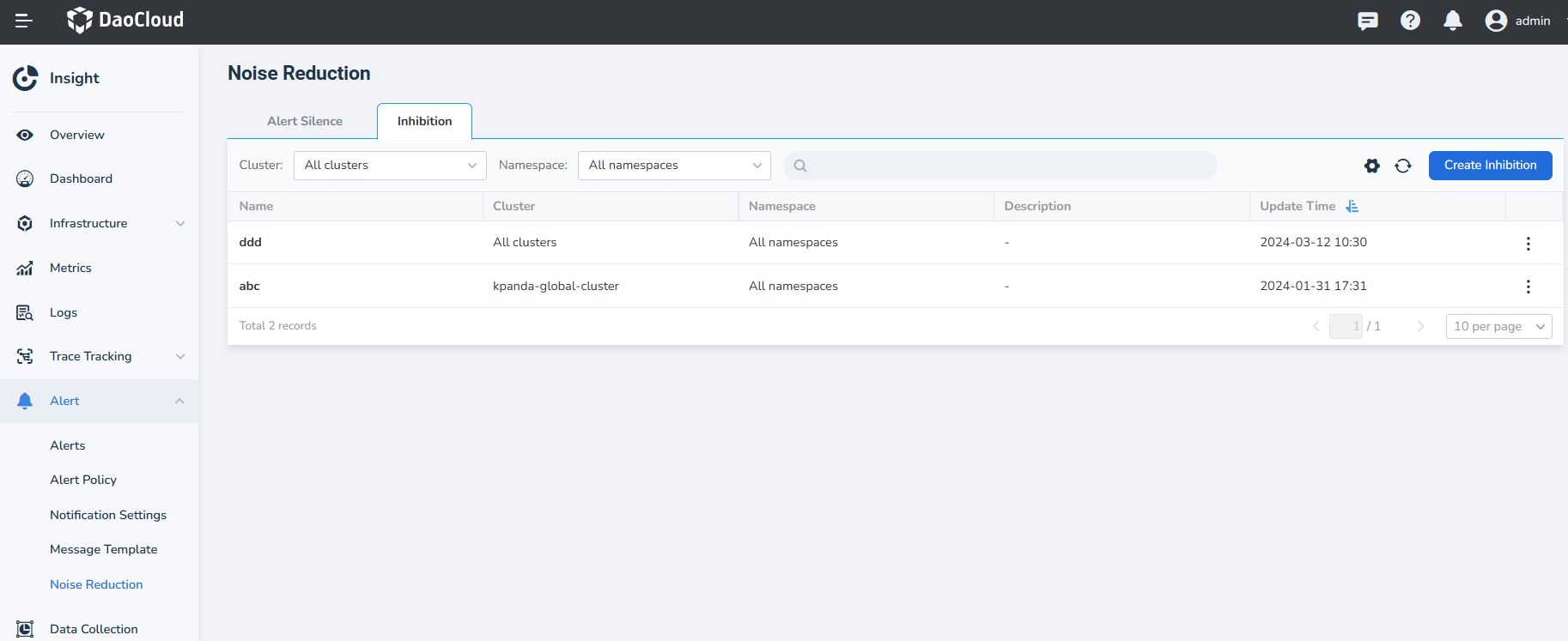1568x641 pixels.
Task: Click the Create Inhibition button
Action: coord(1490,166)
